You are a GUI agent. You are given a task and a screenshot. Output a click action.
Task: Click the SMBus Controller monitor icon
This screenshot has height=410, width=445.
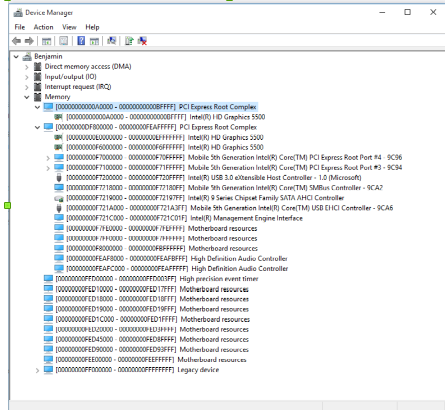click(59, 188)
